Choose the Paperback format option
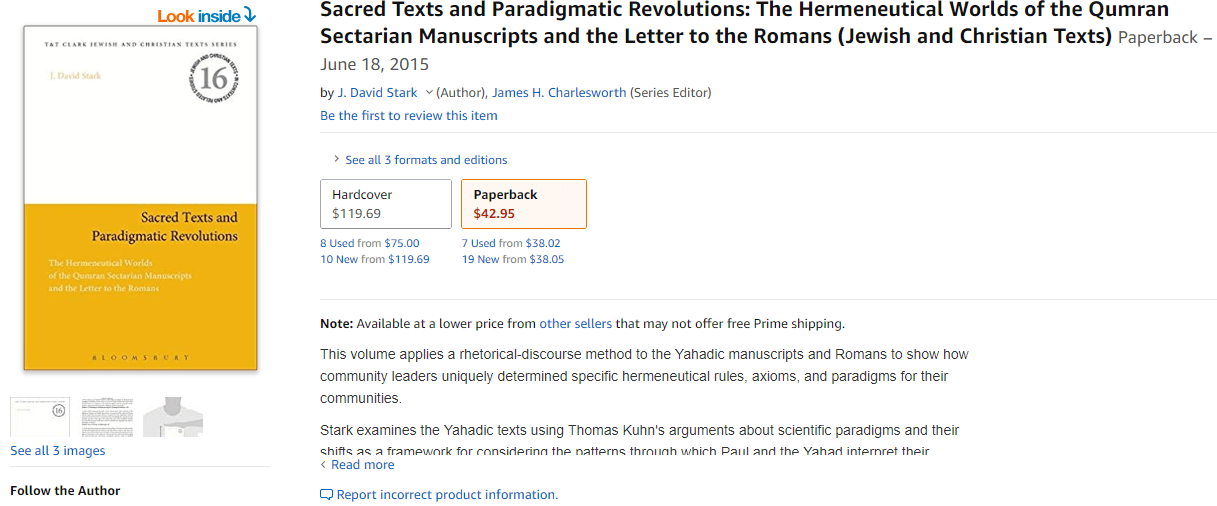Viewport: 1217px width, 506px height. [x=524, y=204]
